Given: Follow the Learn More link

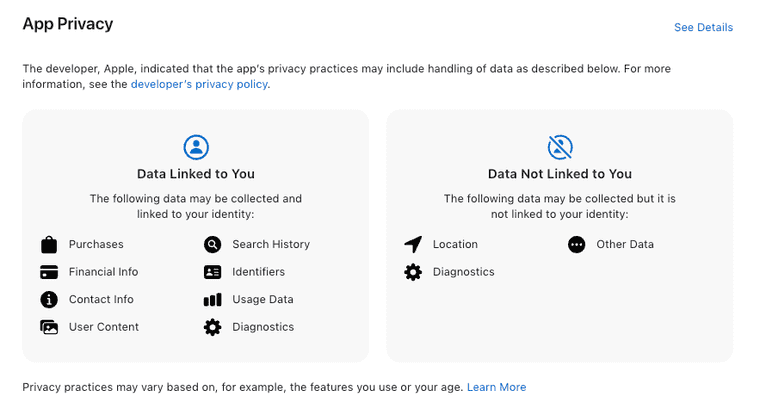Looking at the screenshot, I should tap(496, 387).
